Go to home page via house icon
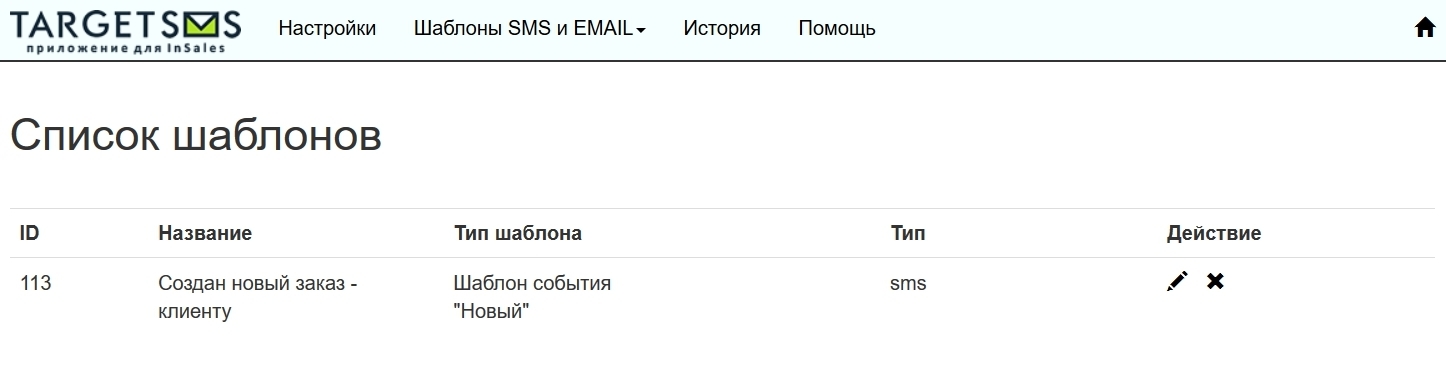Viewport: 1446px width, 379px height. [1425, 28]
